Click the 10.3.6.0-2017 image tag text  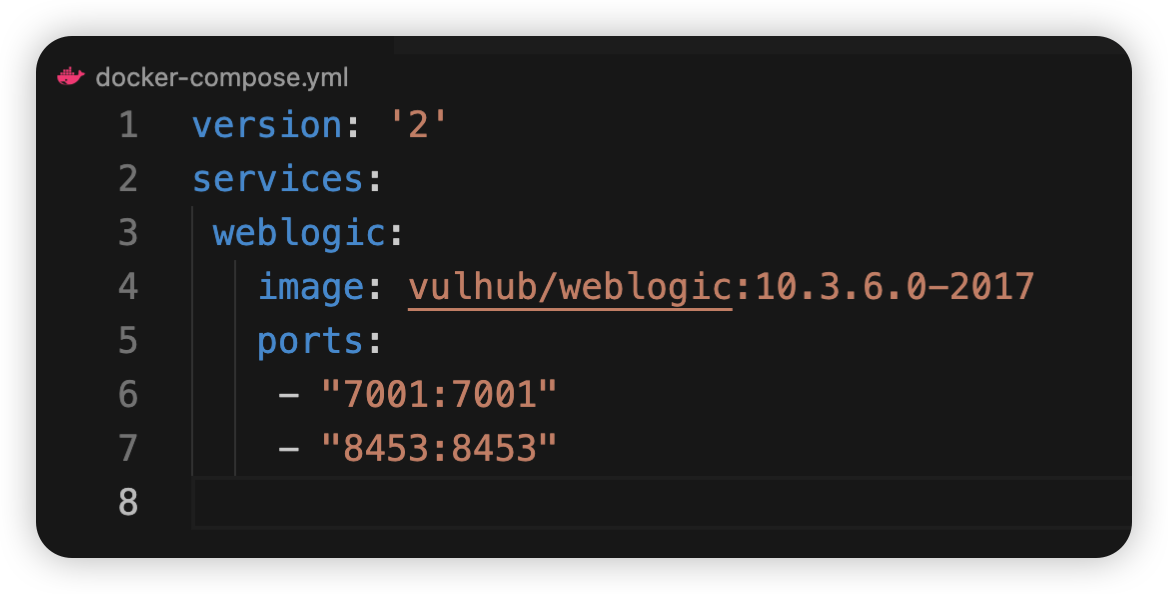click(x=895, y=287)
